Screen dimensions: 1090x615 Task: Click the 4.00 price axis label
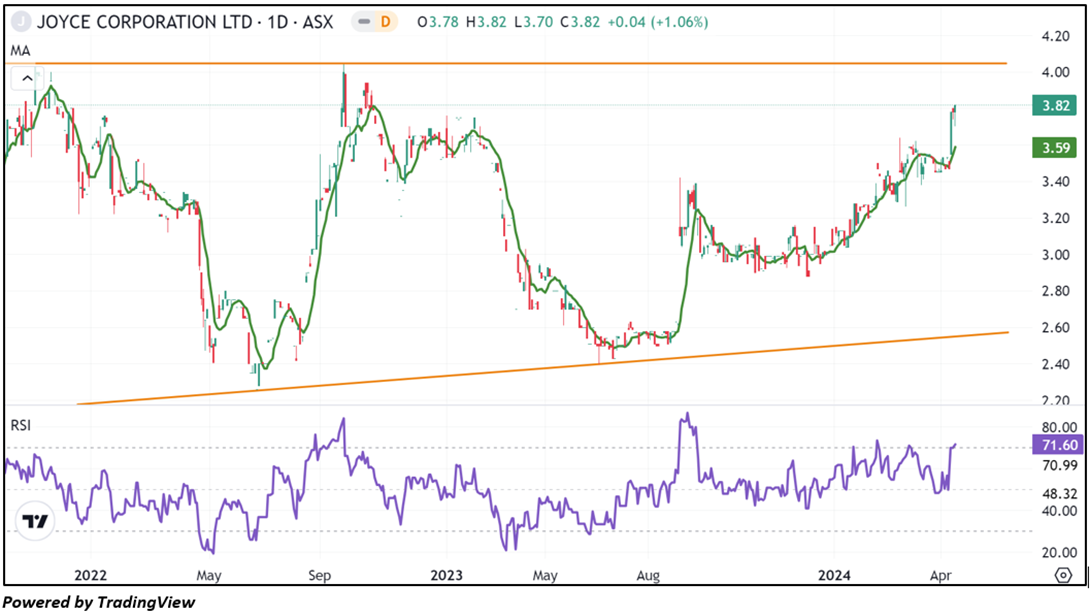click(1055, 72)
